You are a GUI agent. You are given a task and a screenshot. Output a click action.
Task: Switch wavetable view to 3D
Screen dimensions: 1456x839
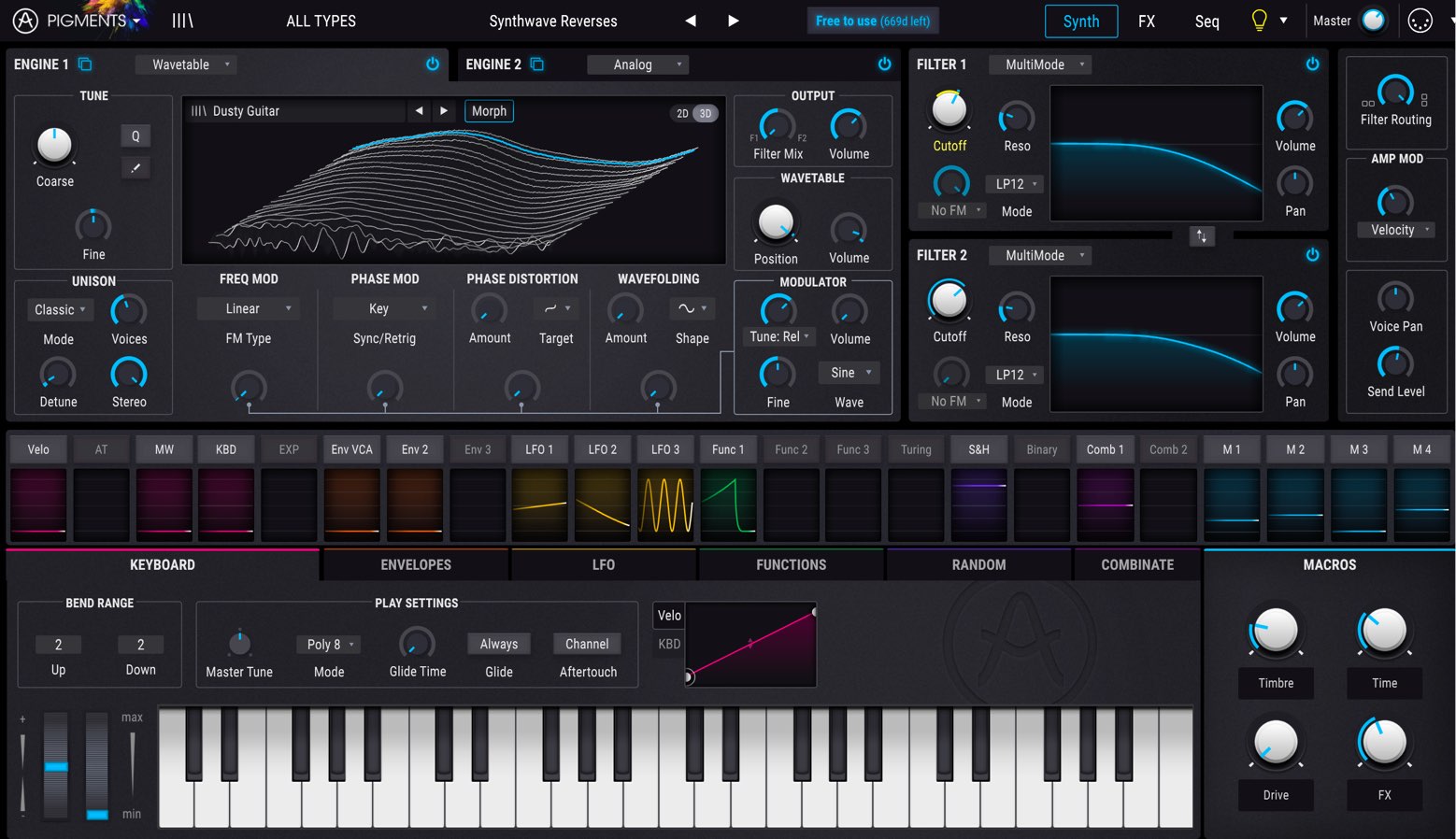706,113
